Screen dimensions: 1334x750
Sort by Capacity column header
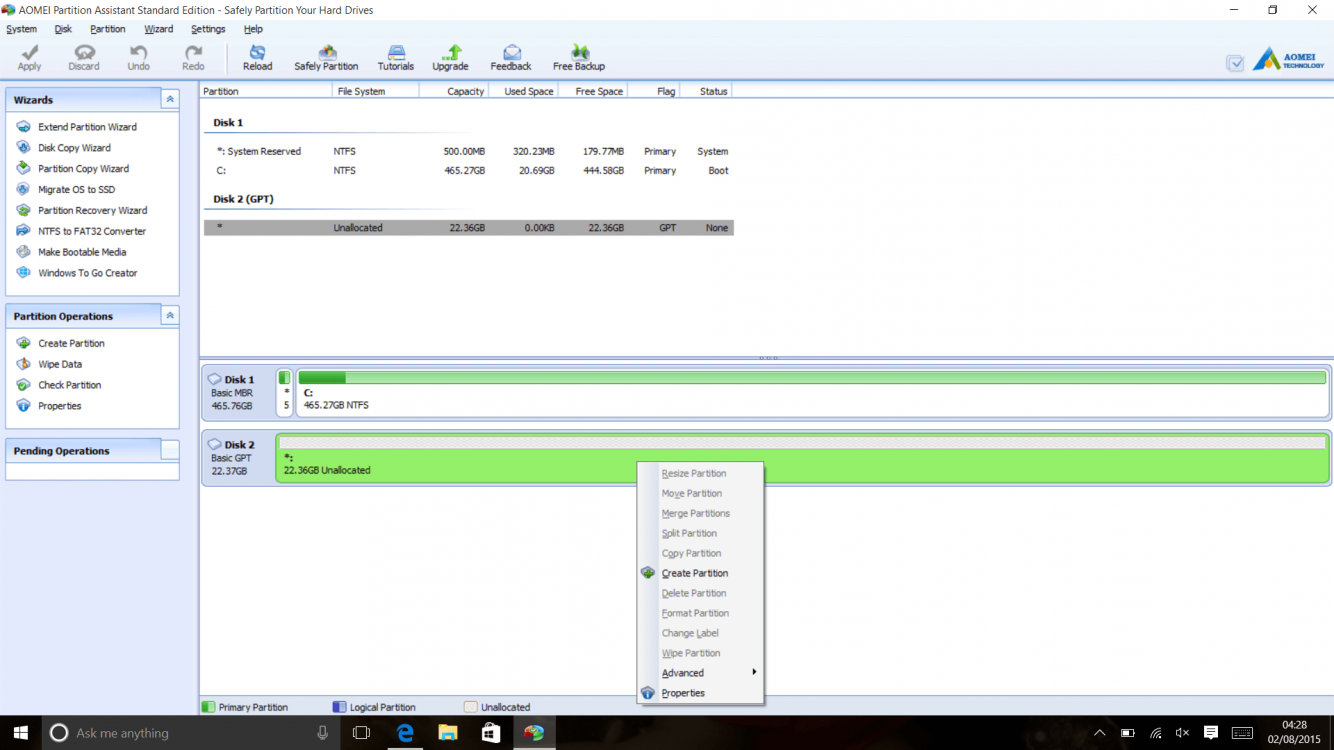tap(453, 91)
